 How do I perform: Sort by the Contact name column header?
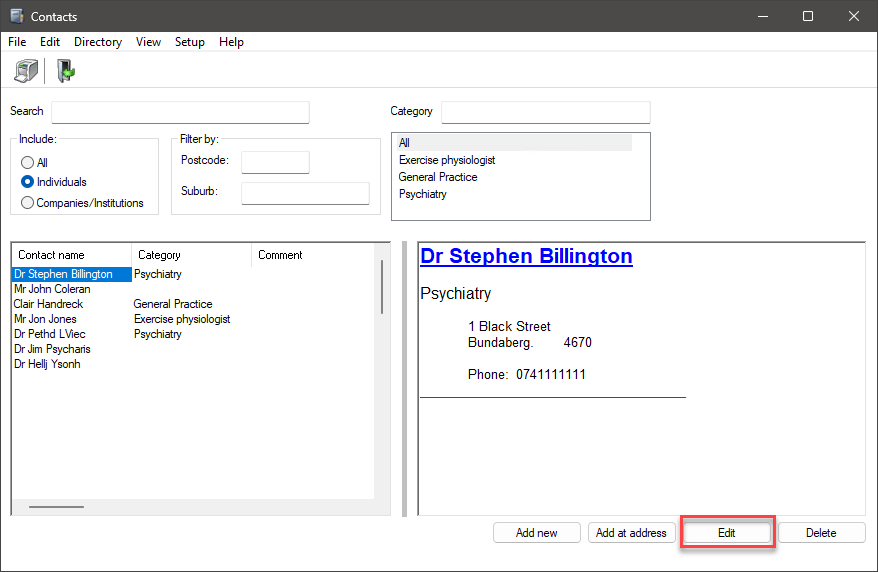71,255
